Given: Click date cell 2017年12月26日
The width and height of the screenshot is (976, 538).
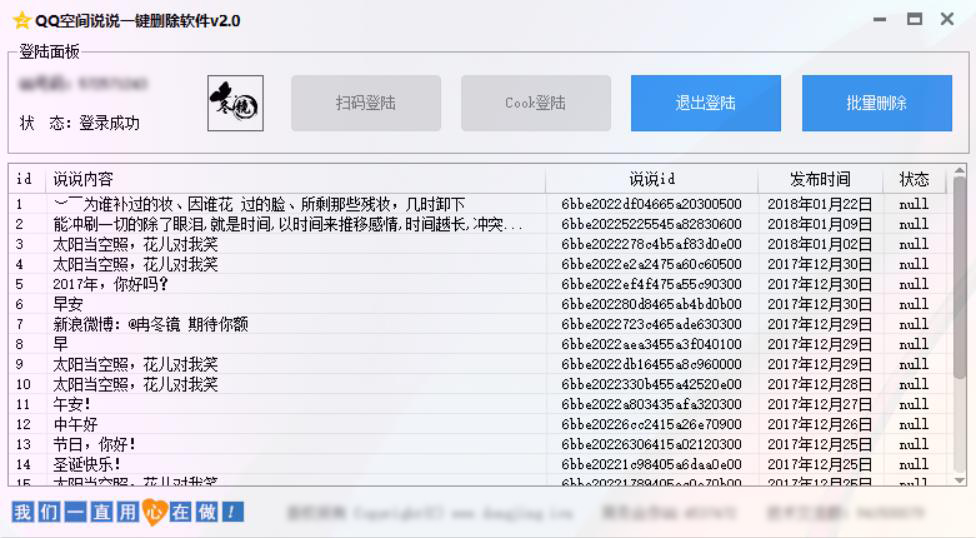Looking at the screenshot, I should point(820,425).
